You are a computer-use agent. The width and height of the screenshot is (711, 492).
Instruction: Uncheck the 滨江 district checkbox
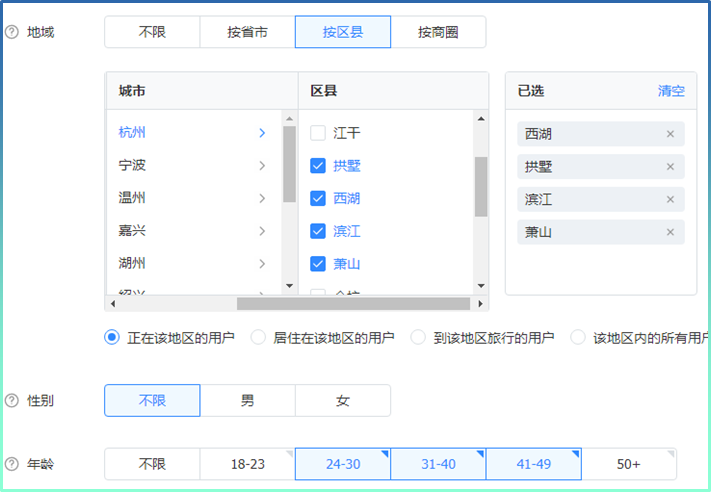pos(318,231)
